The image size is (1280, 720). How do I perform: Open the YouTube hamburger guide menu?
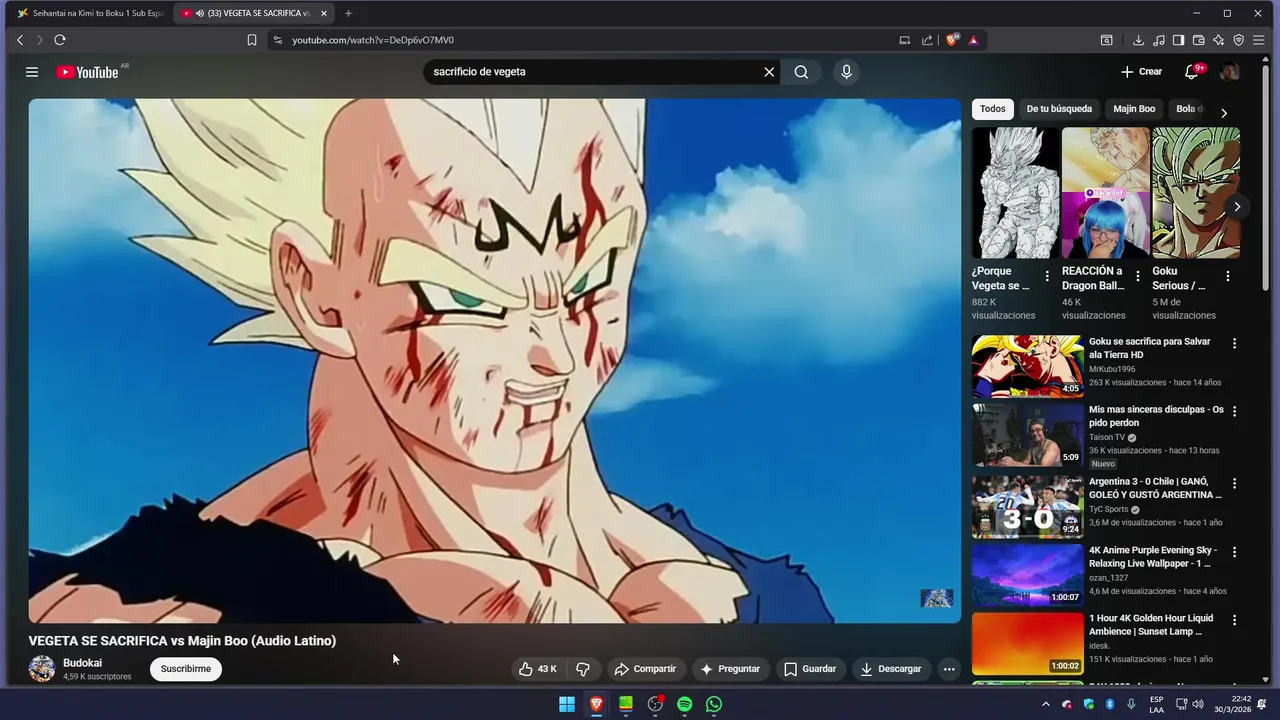tap(32, 72)
